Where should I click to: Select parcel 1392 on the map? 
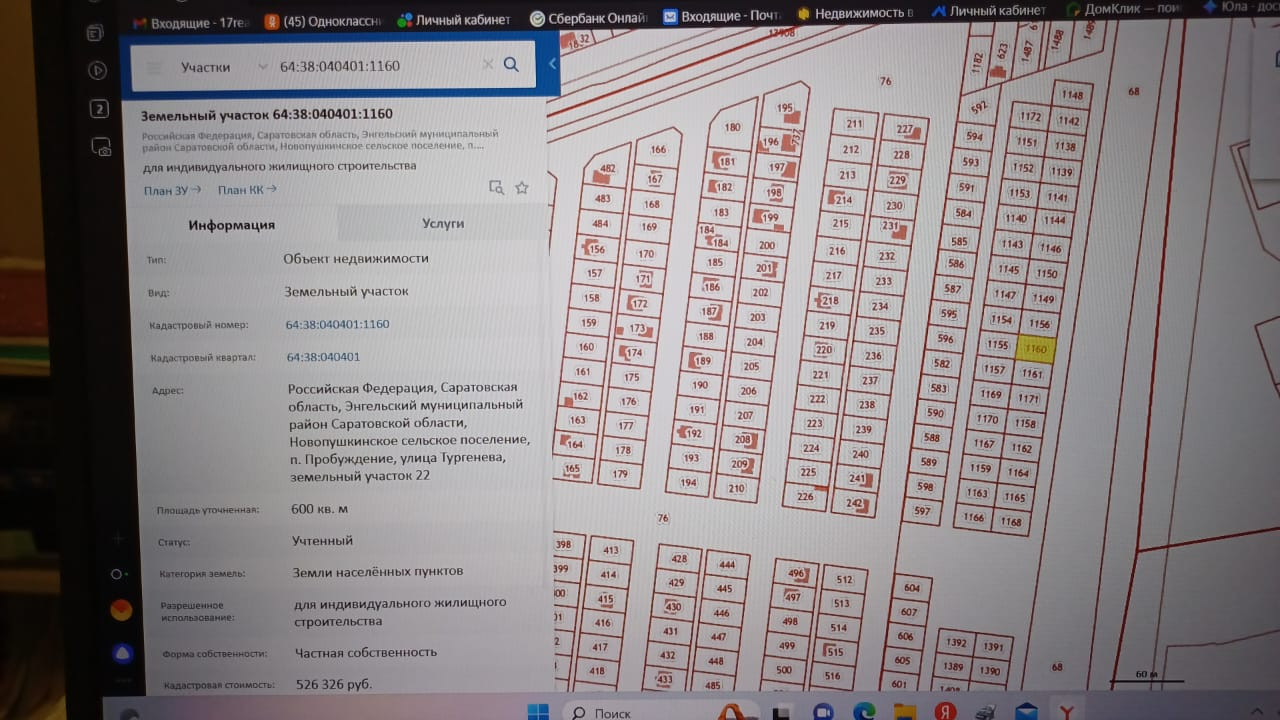[956, 643]
